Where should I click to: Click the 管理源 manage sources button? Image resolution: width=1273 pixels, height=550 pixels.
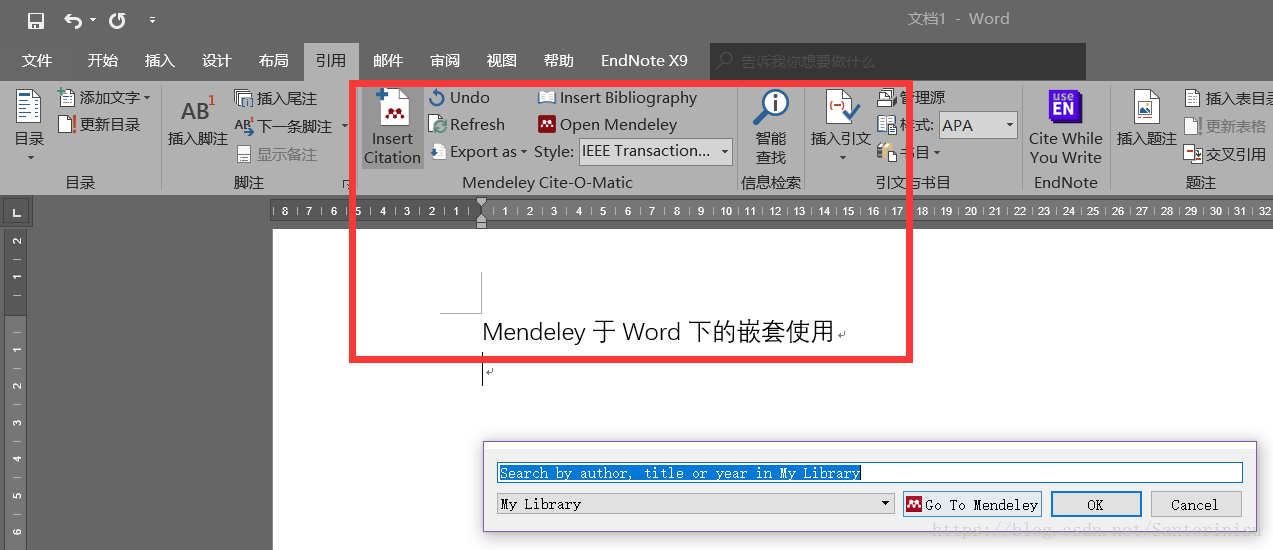click(911, 98)
